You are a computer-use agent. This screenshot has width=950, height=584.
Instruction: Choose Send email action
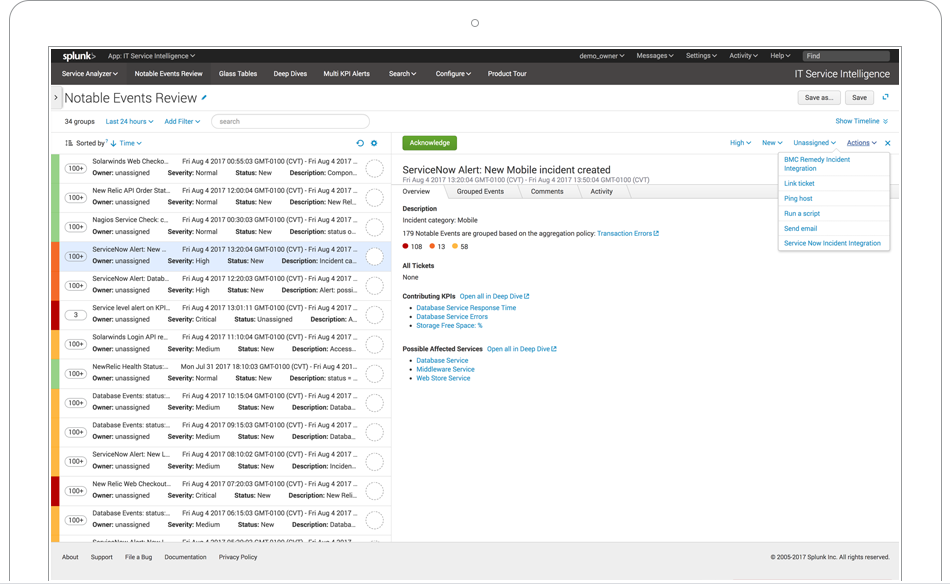(834, 229)
